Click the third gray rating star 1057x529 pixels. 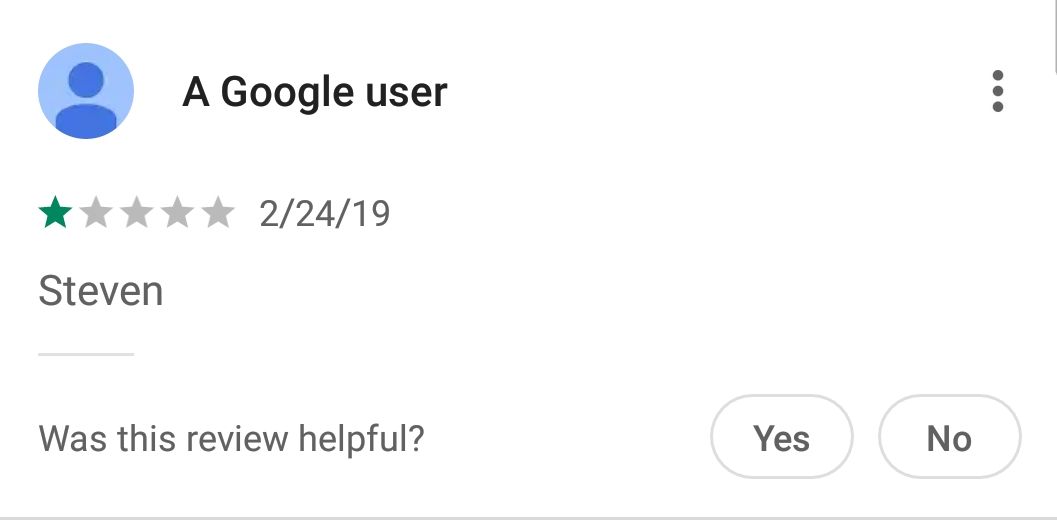point(136,213)
